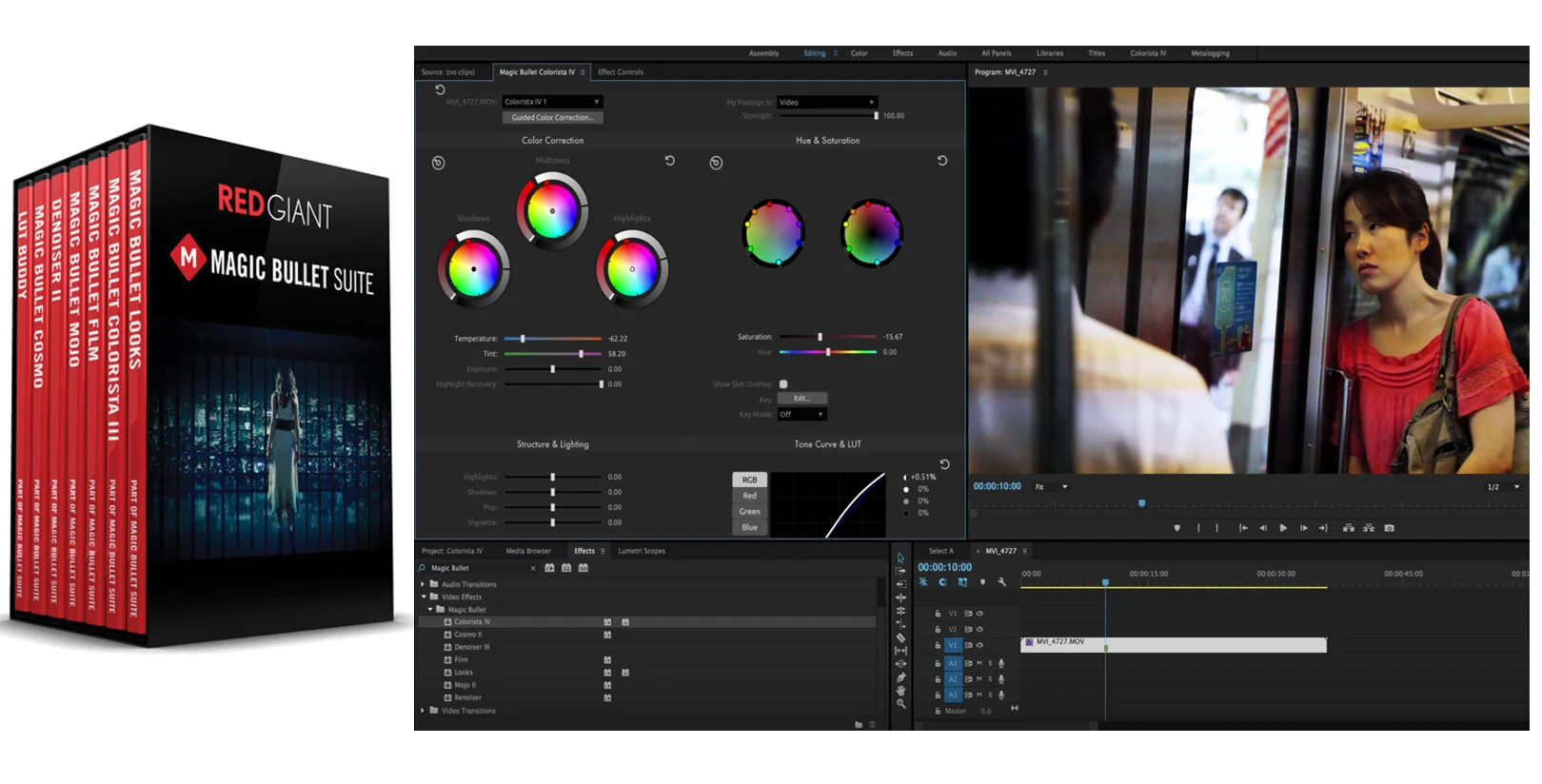The width and height of the screenshot is (1542, 784).
Task: Expand Audio Transitions folder
Action: [423, 584]
